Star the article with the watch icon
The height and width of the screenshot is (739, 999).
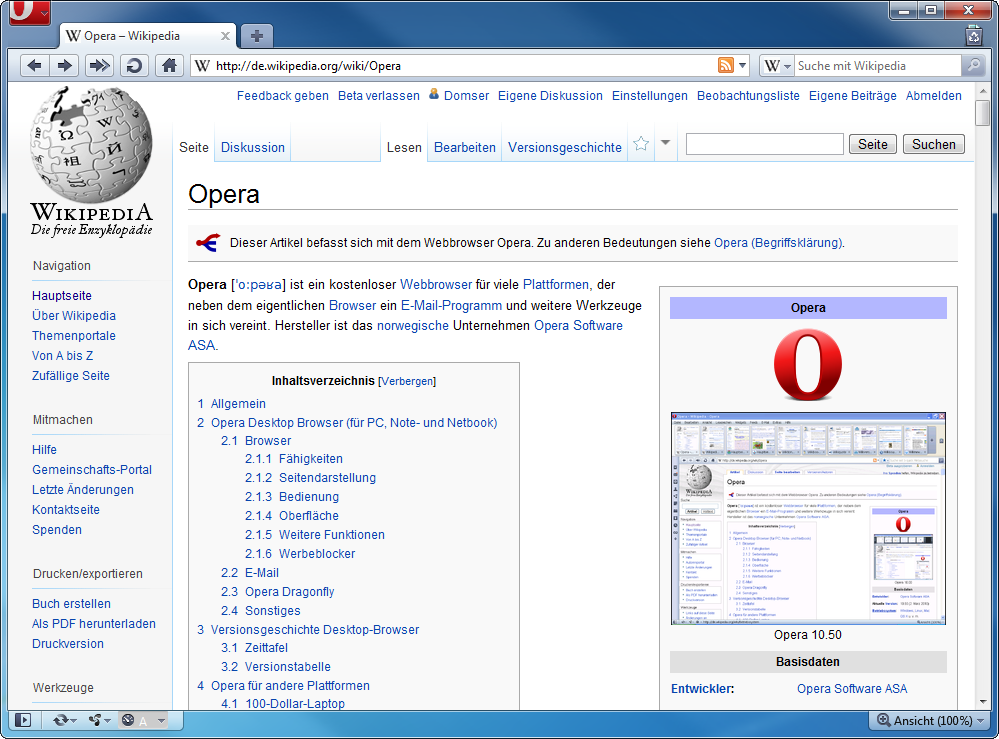click(641, 144)
